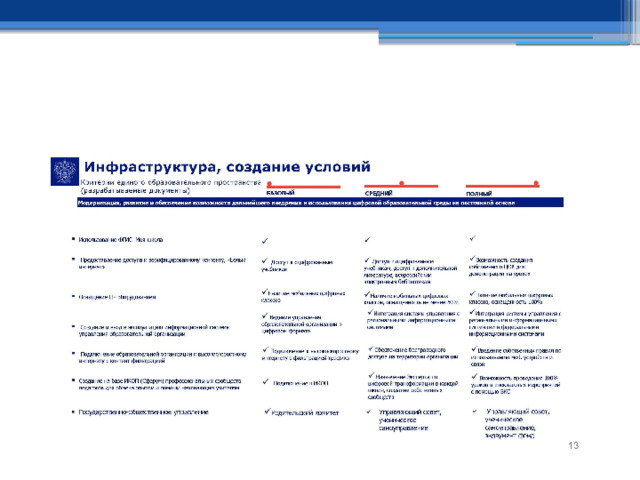Click БАЗОВЫЙ checkmark in ФГИС Моя школа row

[265, 241]
